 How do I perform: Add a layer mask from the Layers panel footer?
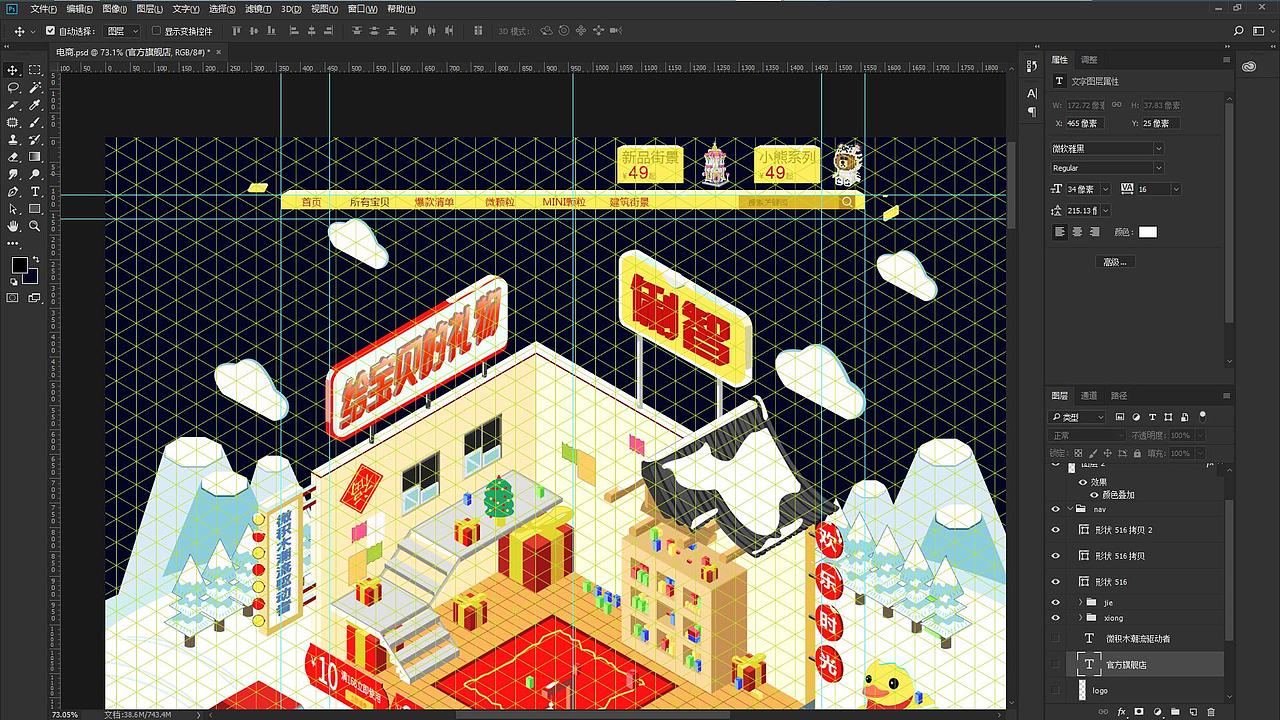pyautogui.click(x=1139, y=712)
